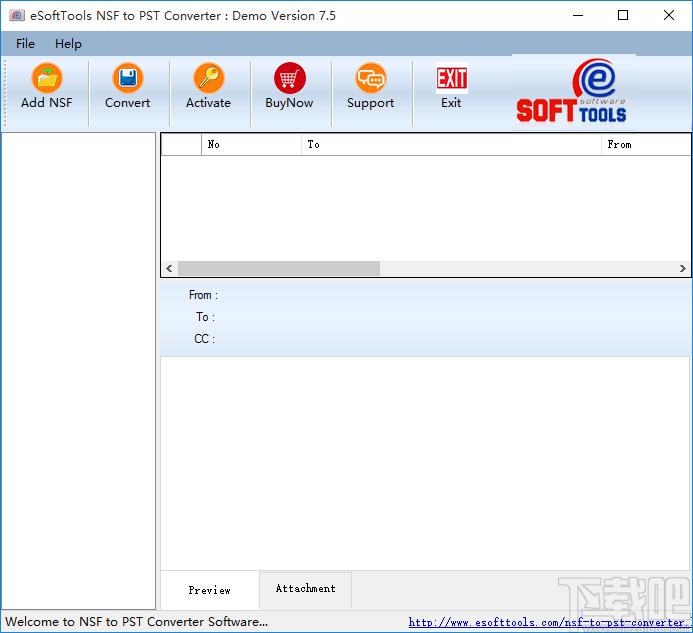Click the Convert floppy disk icon
693x633 pixels.
pos(128,78)
